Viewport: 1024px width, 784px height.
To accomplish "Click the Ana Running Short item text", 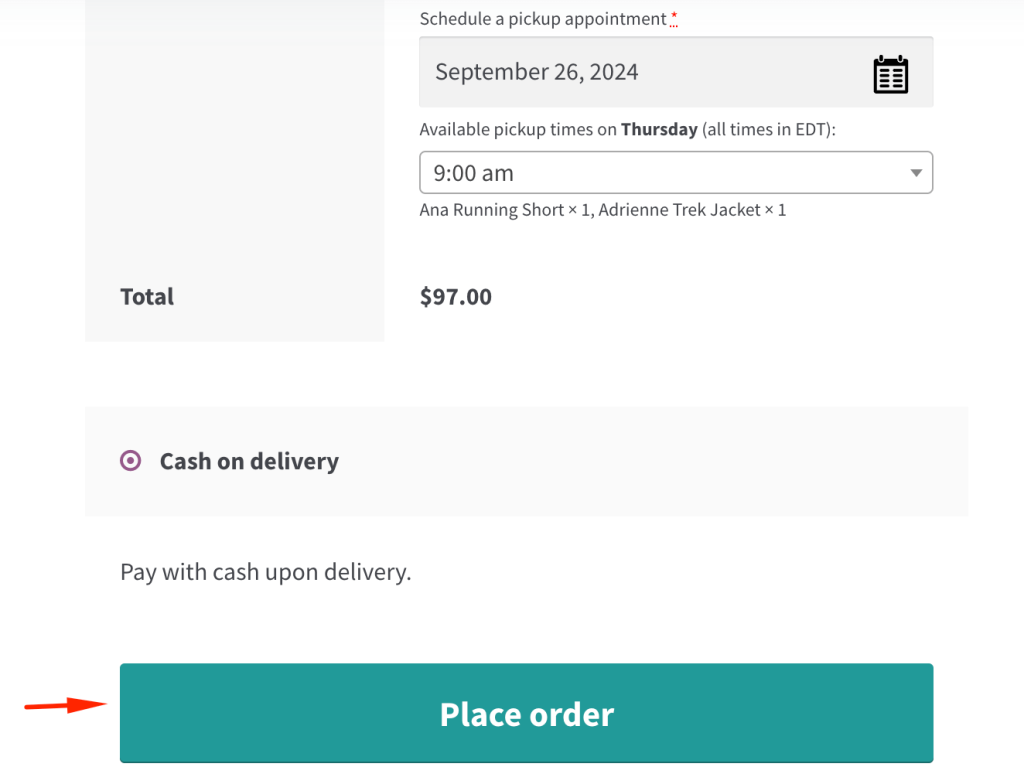I will [492, 210].
